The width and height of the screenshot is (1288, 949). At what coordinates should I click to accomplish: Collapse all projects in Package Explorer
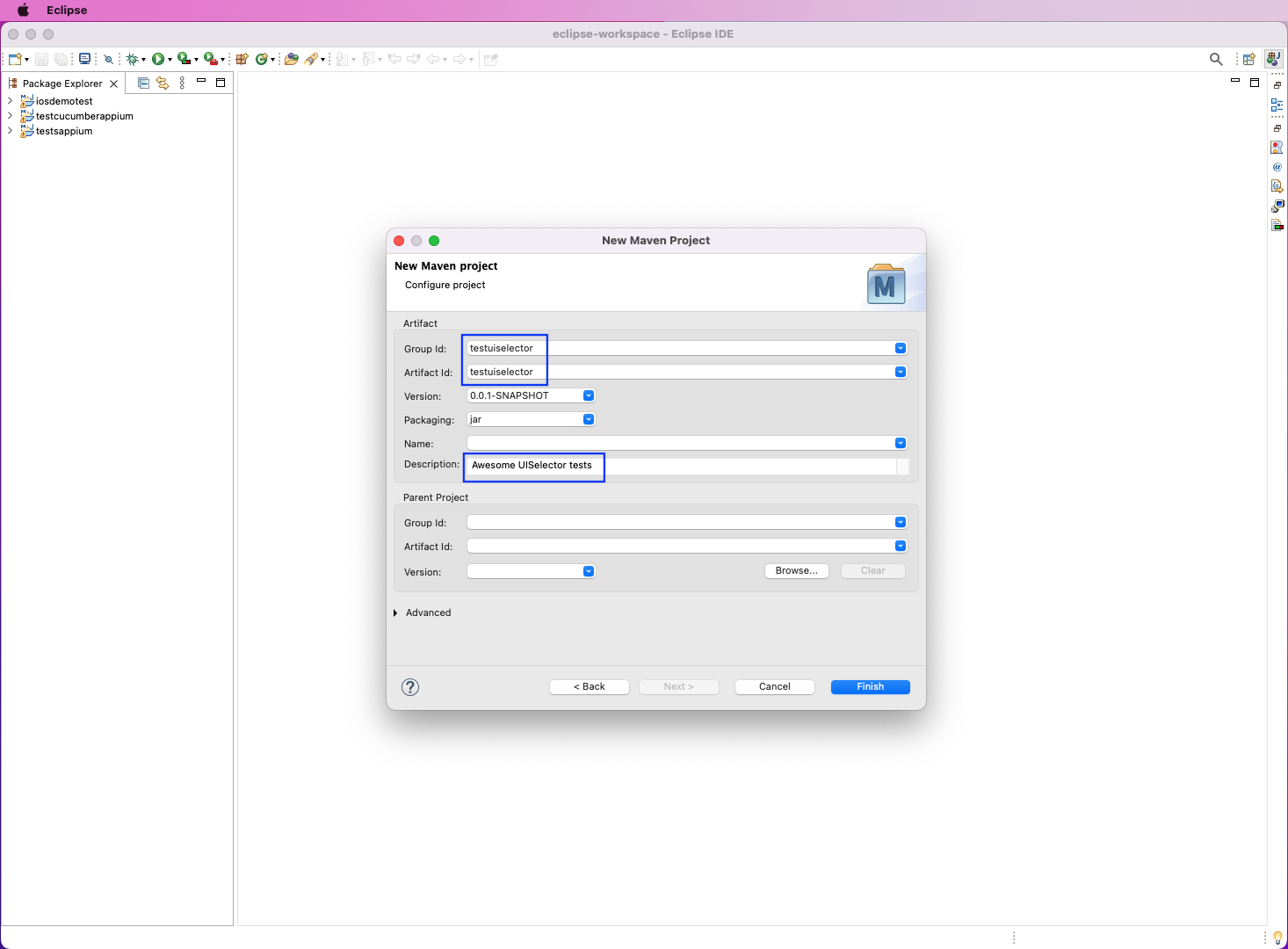(x=143, y=82)
